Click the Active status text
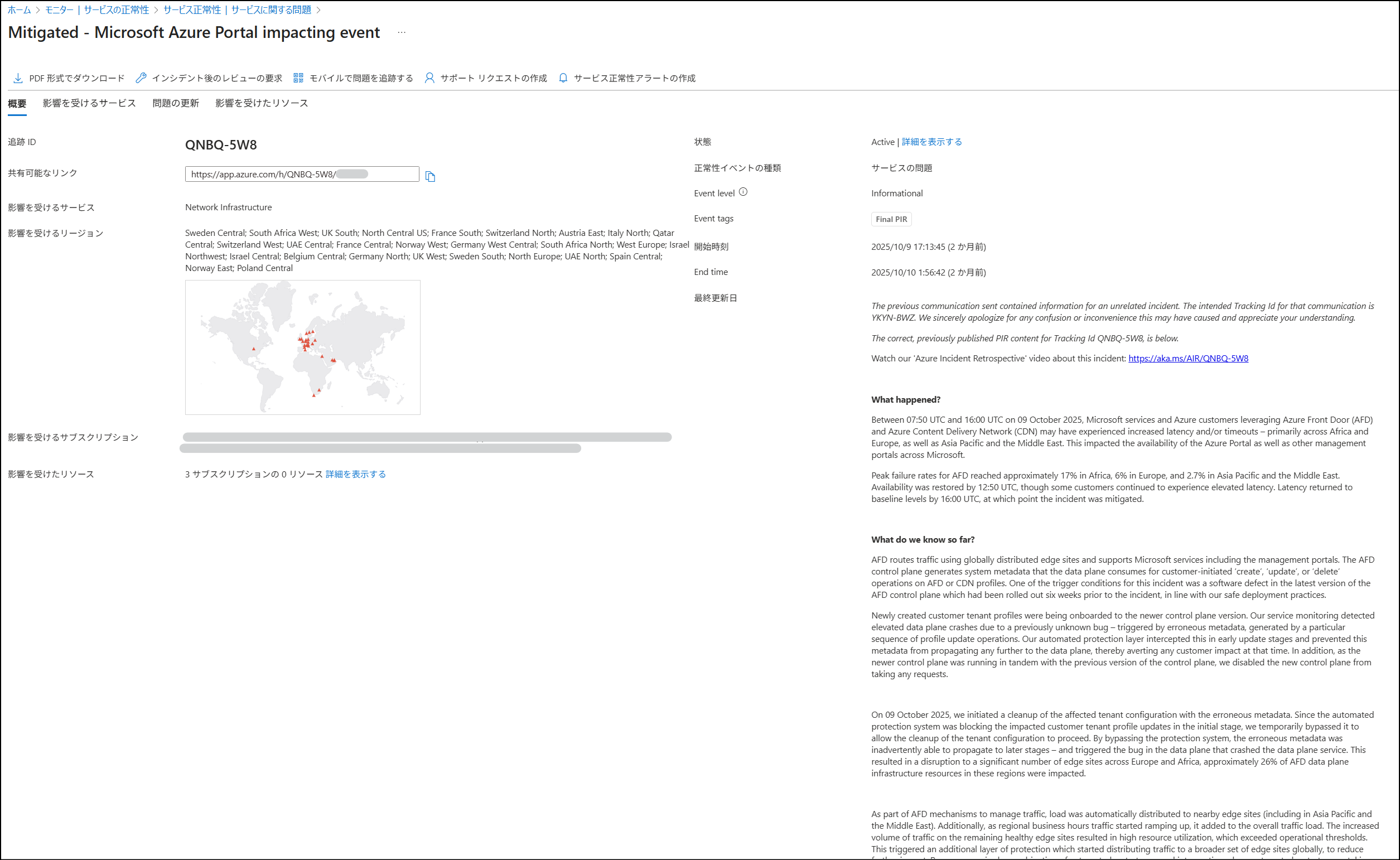Image resolution: width=1400 pixels, height=860 pixels. (883, 142)
